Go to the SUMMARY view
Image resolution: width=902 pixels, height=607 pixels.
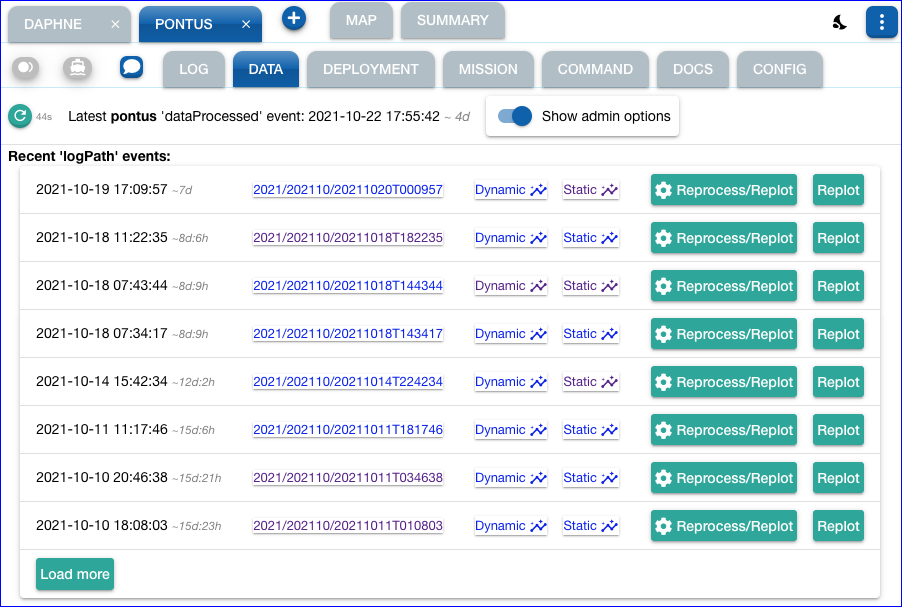pyautogui.click(x=452, y=20)
